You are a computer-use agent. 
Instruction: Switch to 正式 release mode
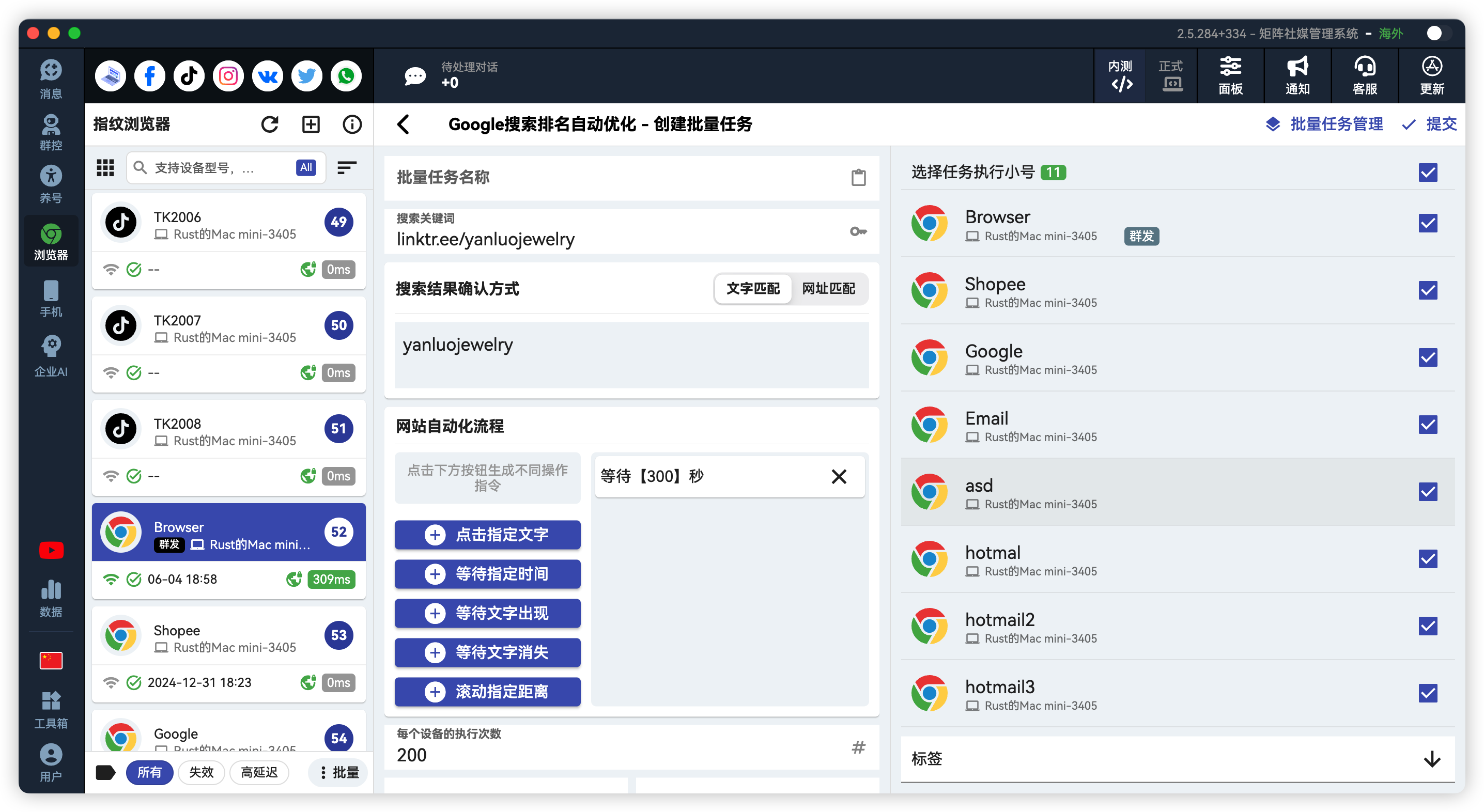[x=1170, y=75]
